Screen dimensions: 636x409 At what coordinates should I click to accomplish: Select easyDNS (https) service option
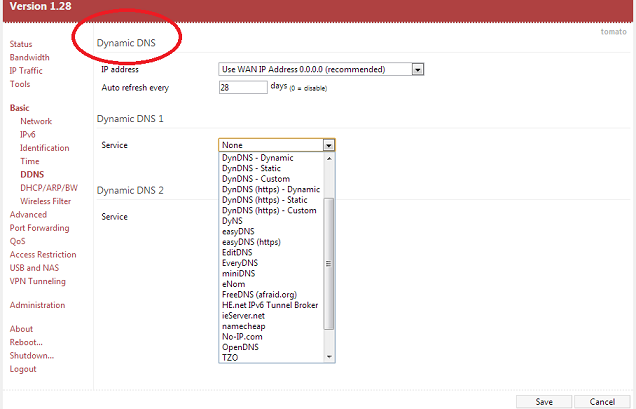271,242
